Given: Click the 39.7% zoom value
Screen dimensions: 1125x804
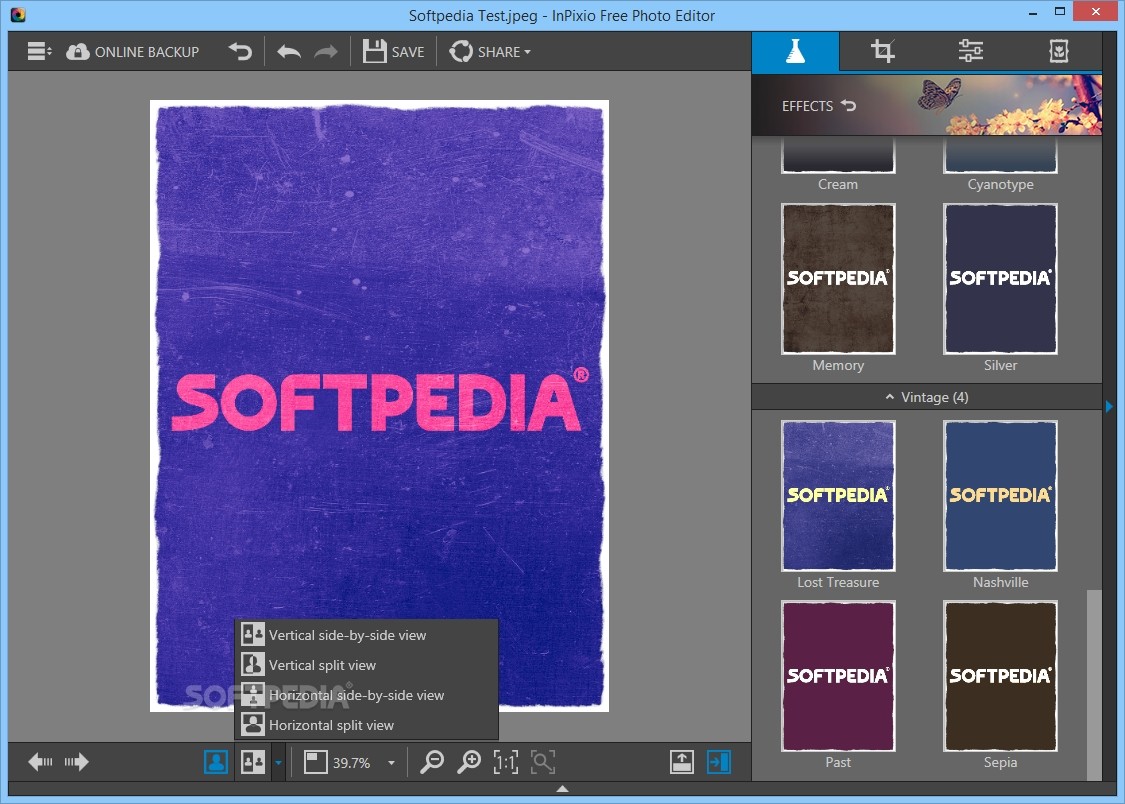Looking at the screenshot, I should [x=352, y=762].
